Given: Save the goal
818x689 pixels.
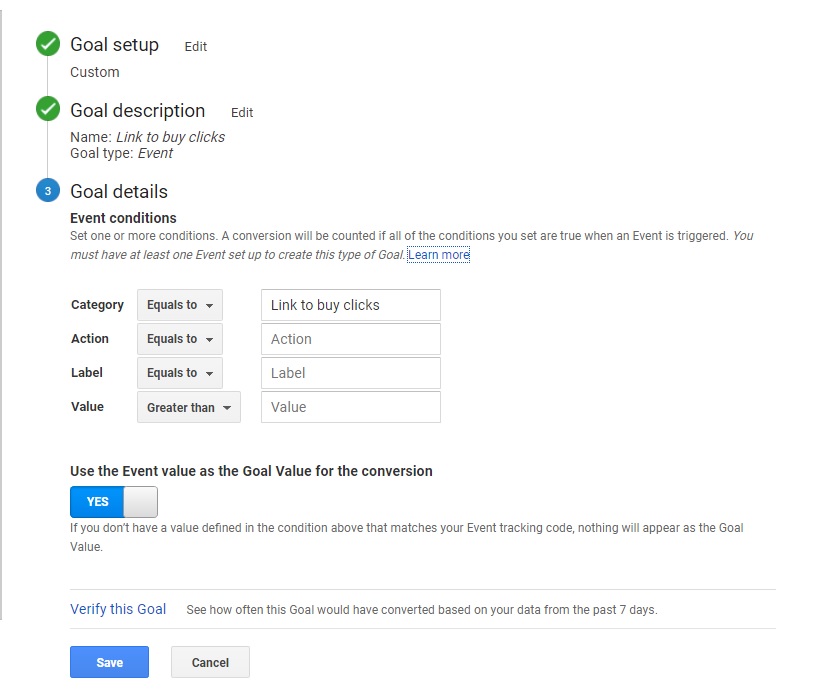Looking at the screenshot, I should (x=109, y=662).
